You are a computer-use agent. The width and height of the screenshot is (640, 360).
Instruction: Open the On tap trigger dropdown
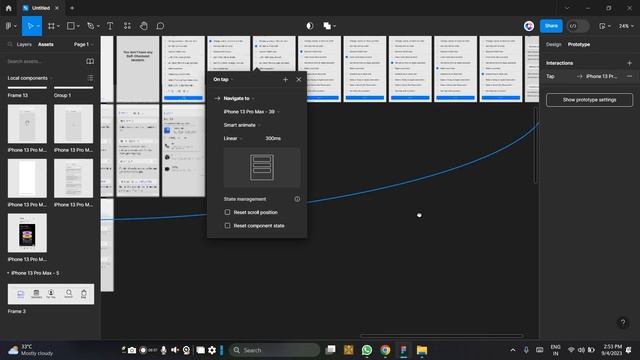tap(223, 80)
